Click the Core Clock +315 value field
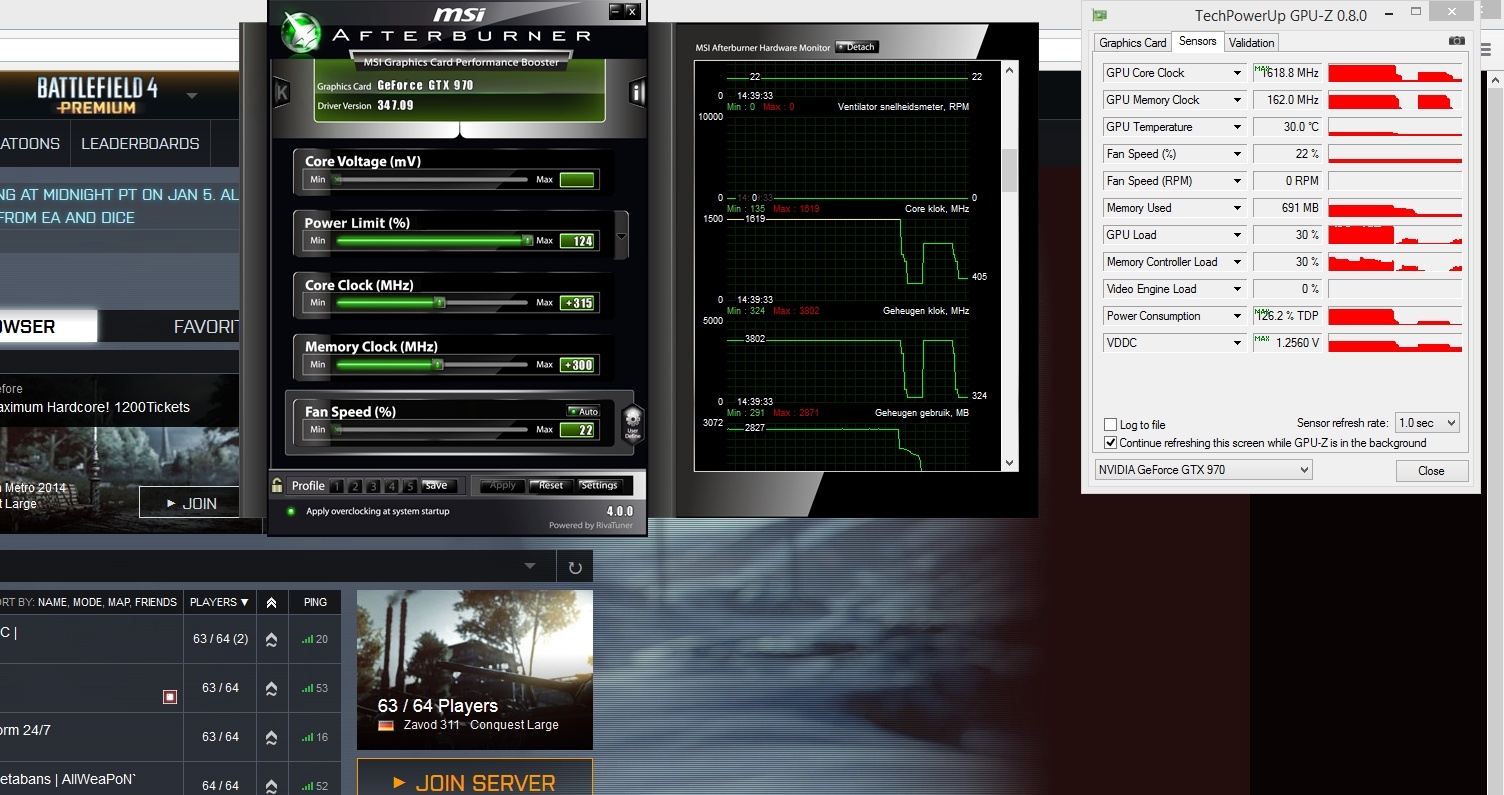Image resolution: width=1504 pixels, height=795 pixels. click(x=578, y=303)
